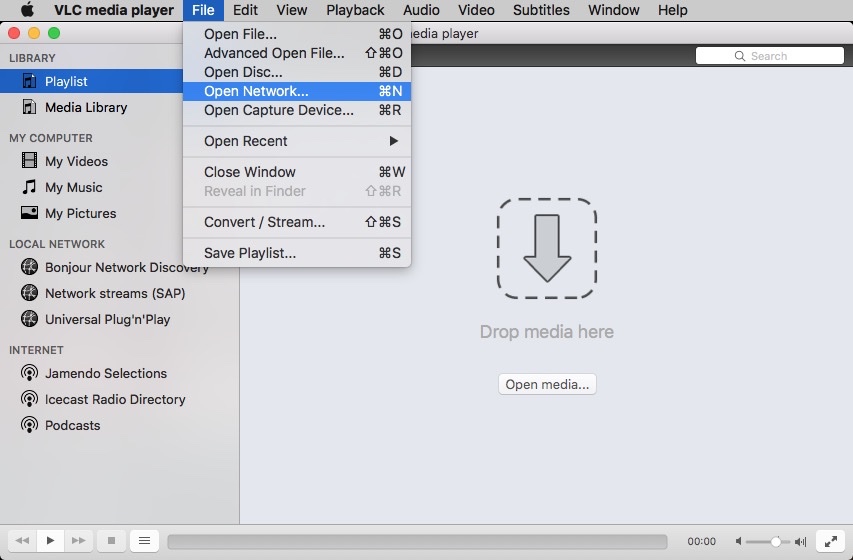
Task: Select Icecast Radio Directory sidebar row
Action: click(x=119, y=399)
